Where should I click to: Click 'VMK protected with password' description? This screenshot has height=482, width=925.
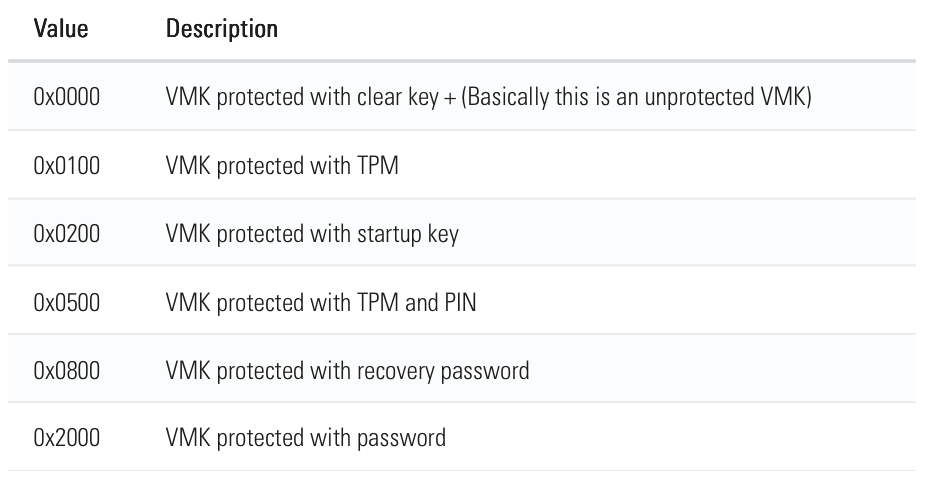point(305,438)
